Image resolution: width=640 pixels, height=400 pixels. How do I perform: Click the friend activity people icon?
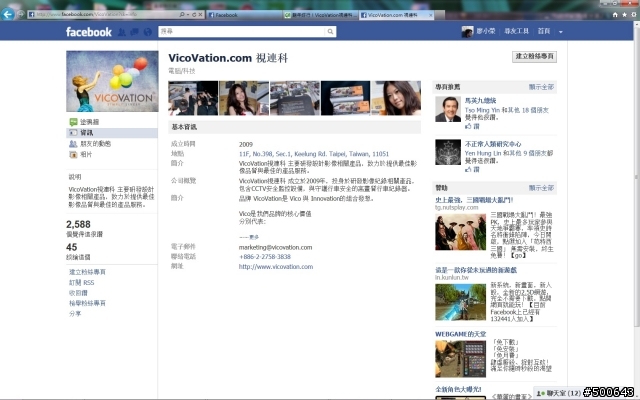[x=73, y=144]
